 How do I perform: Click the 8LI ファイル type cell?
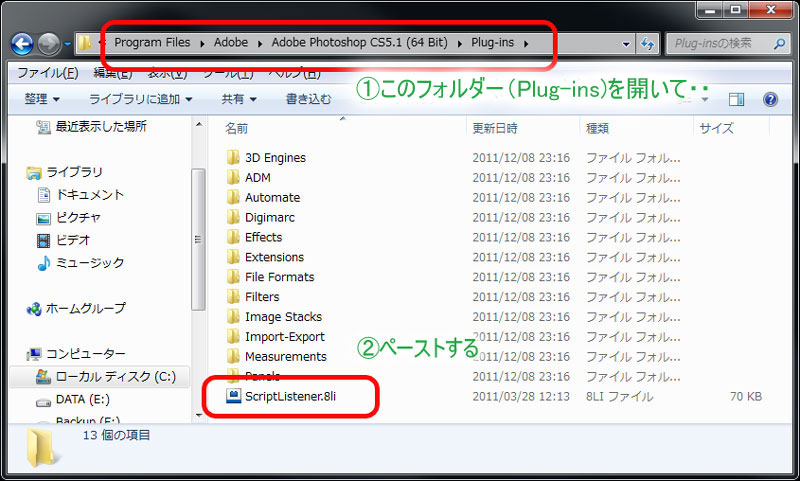pyautogui.click(x=619, y=397)
